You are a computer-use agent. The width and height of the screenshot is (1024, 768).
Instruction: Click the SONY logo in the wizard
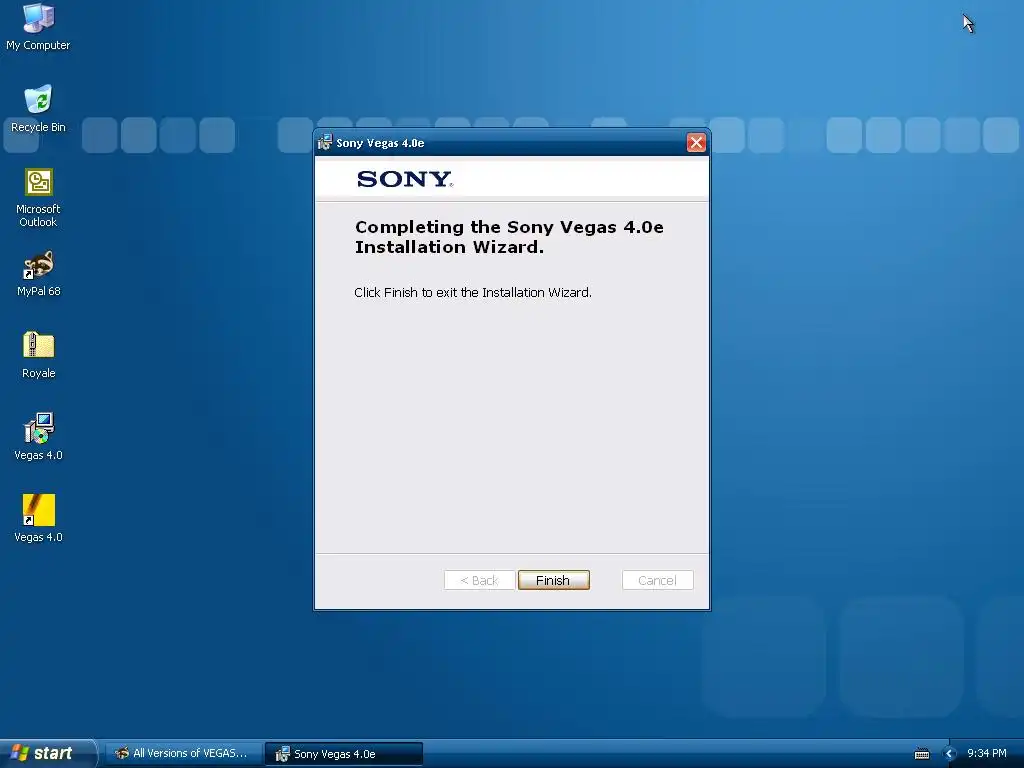(x=405, y=179)
